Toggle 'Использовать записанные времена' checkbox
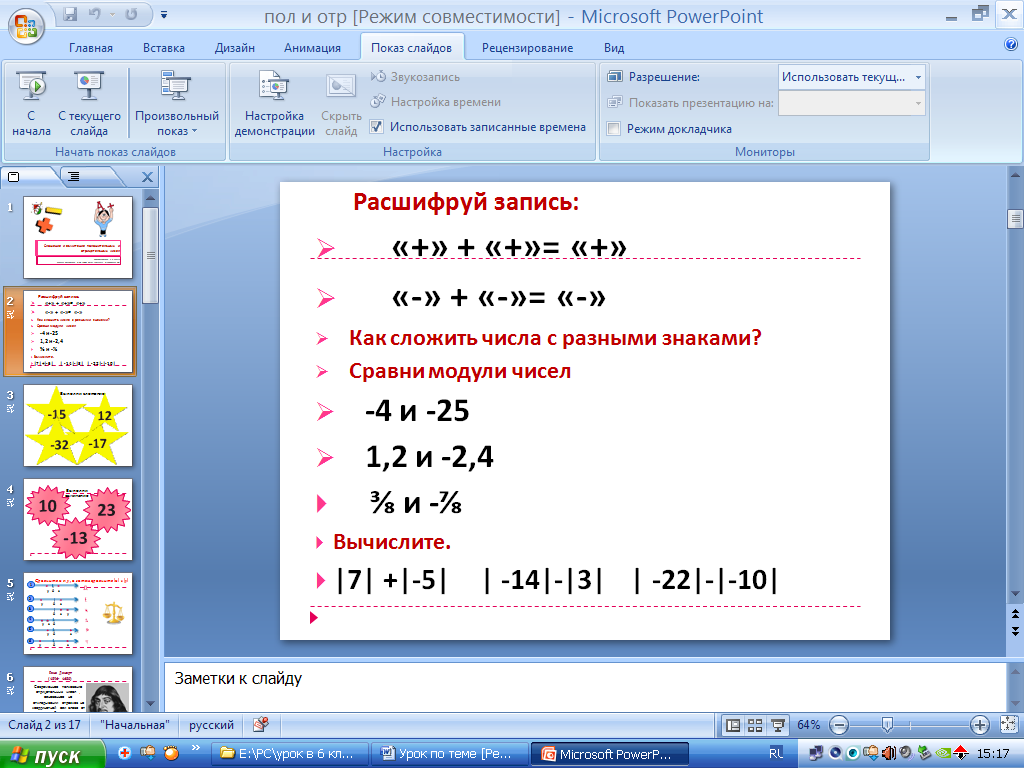1024x768 pixels. click(x=377, y=127)
